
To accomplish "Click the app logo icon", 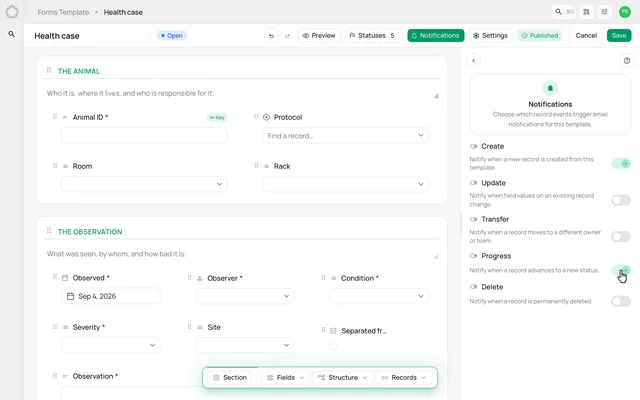I will (x=12, y=12).
